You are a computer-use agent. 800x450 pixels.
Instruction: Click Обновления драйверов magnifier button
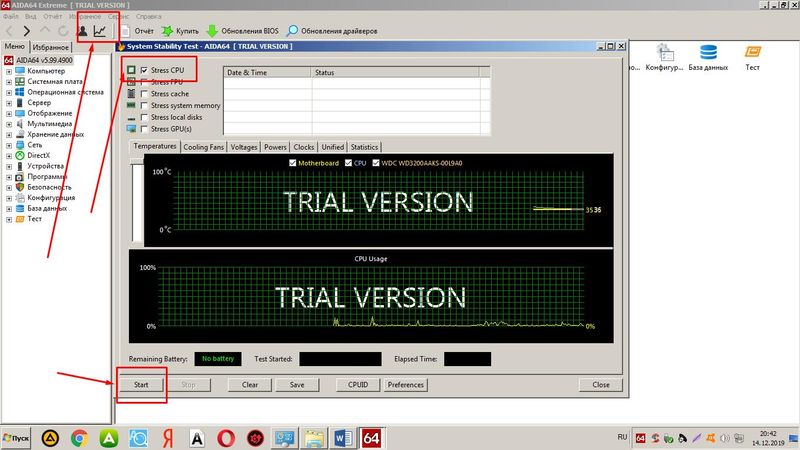pos(332,31)
